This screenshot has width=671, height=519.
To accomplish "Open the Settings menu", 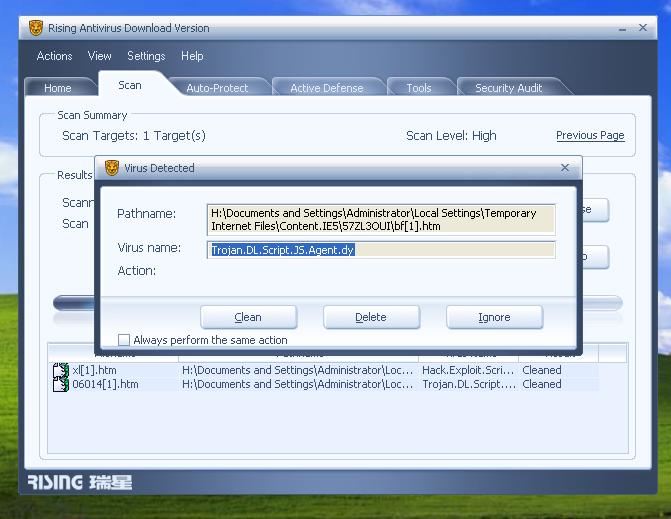I will point(146,56).
